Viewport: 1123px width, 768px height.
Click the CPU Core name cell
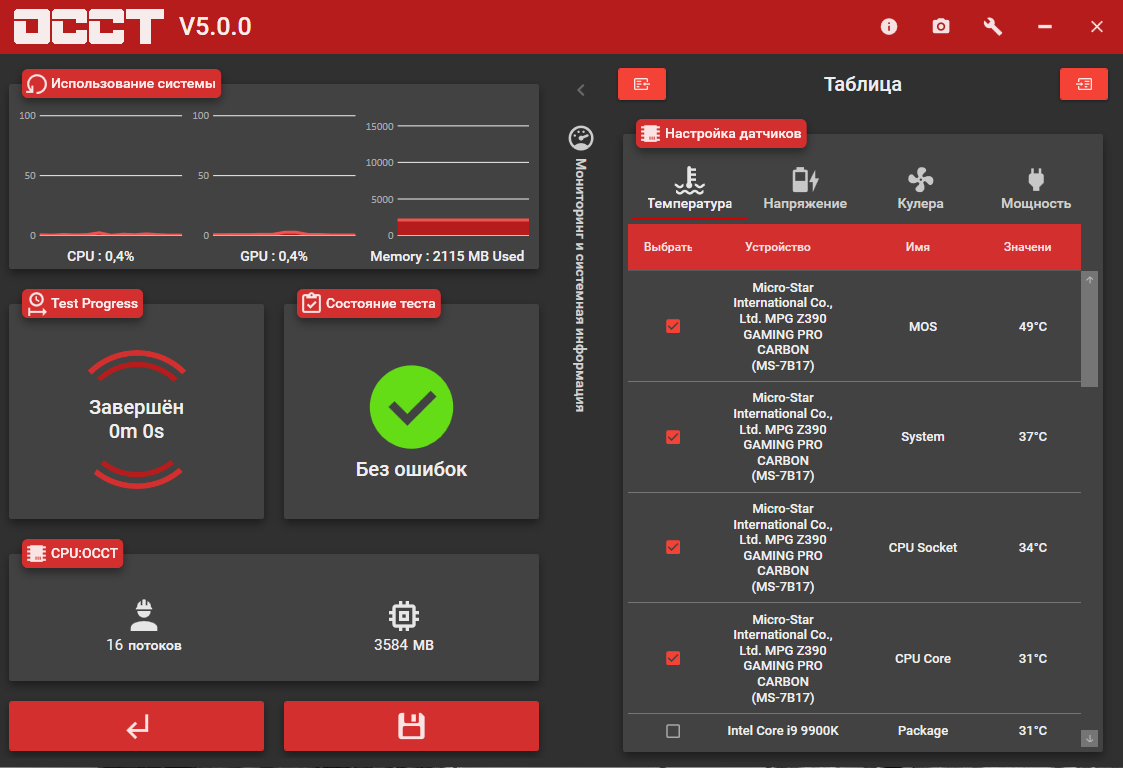pyautogui.click(x=922, y=658)
